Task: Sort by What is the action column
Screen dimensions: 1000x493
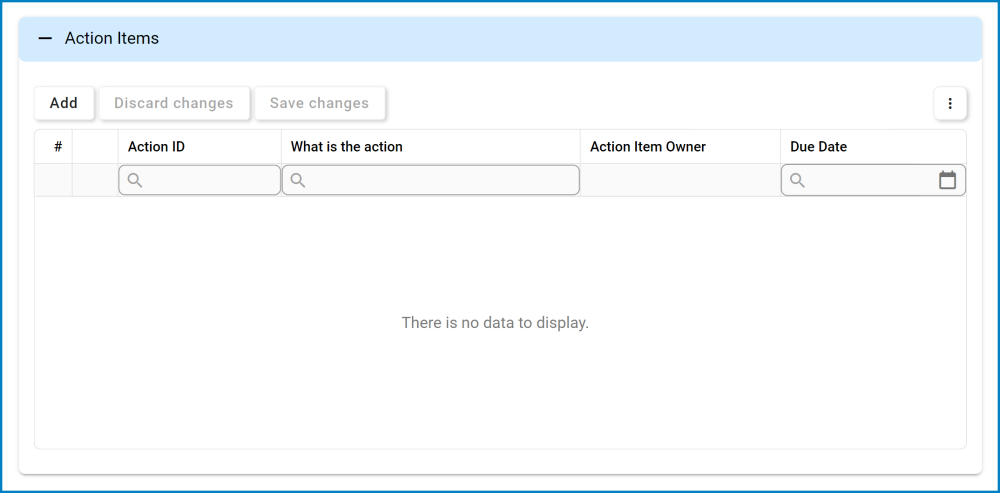Action: point(347,147)
